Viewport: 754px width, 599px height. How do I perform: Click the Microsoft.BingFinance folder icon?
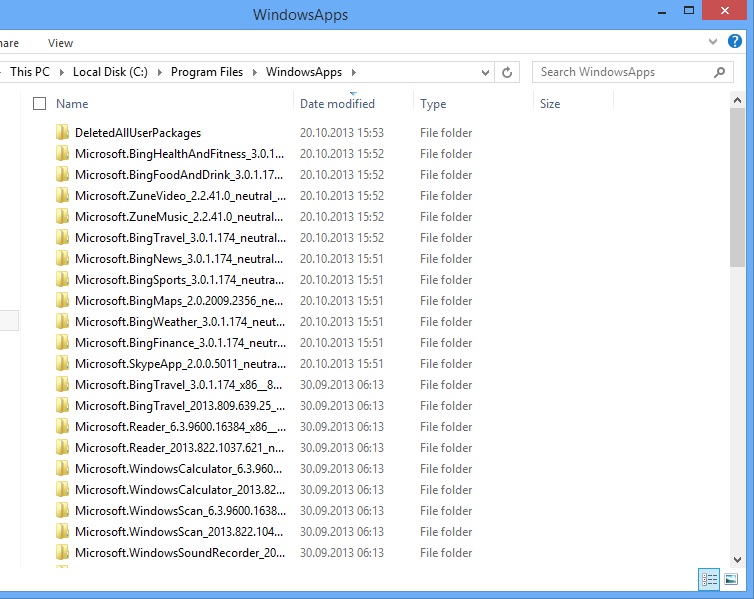pos(62,342)
